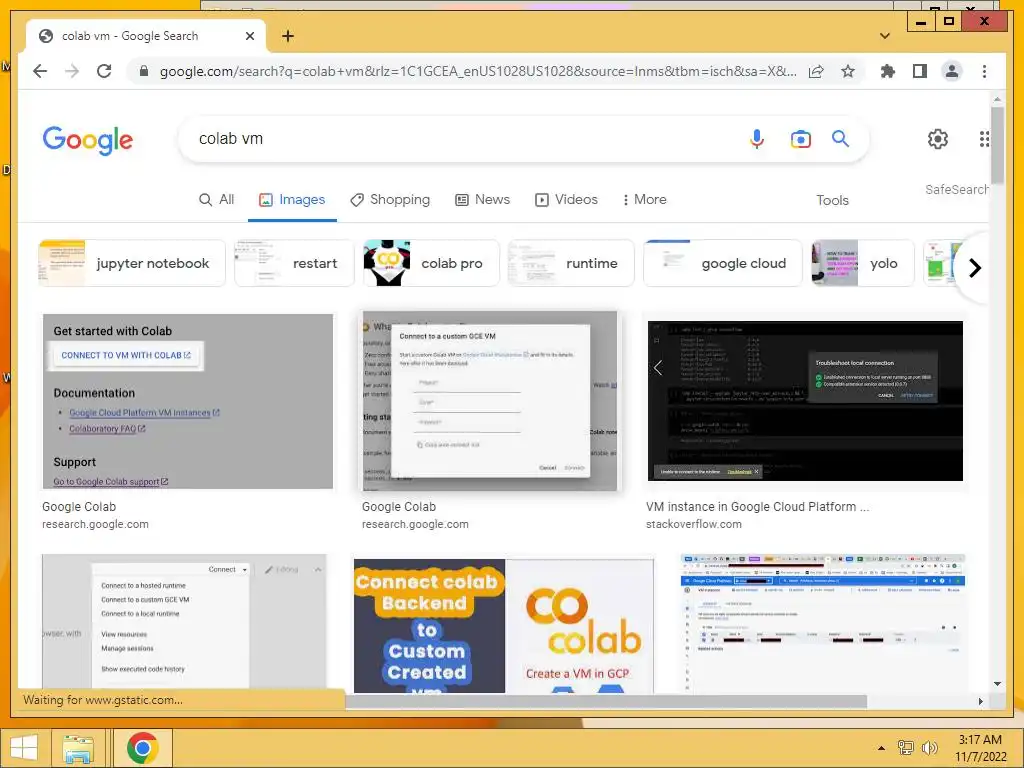Open the search Tools filter

click(x=832, y=200)
